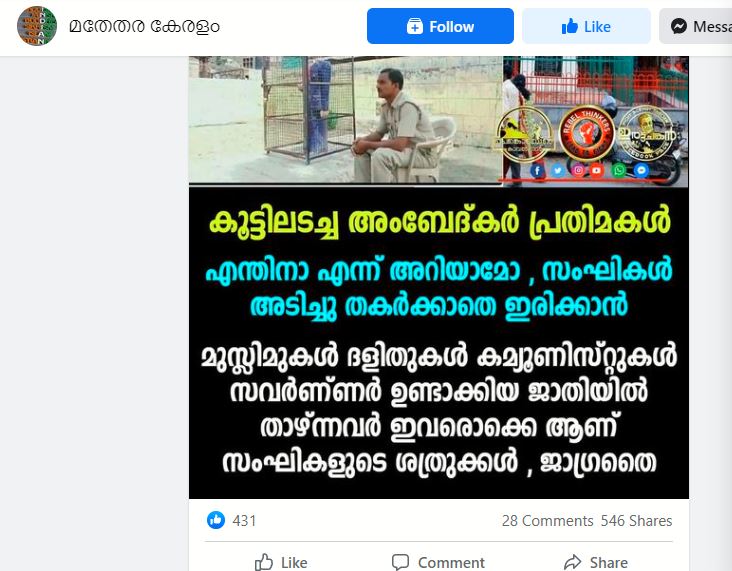
Task: Open the post image with caged statue
Action: pyautogui.click(x=438, y=277)
